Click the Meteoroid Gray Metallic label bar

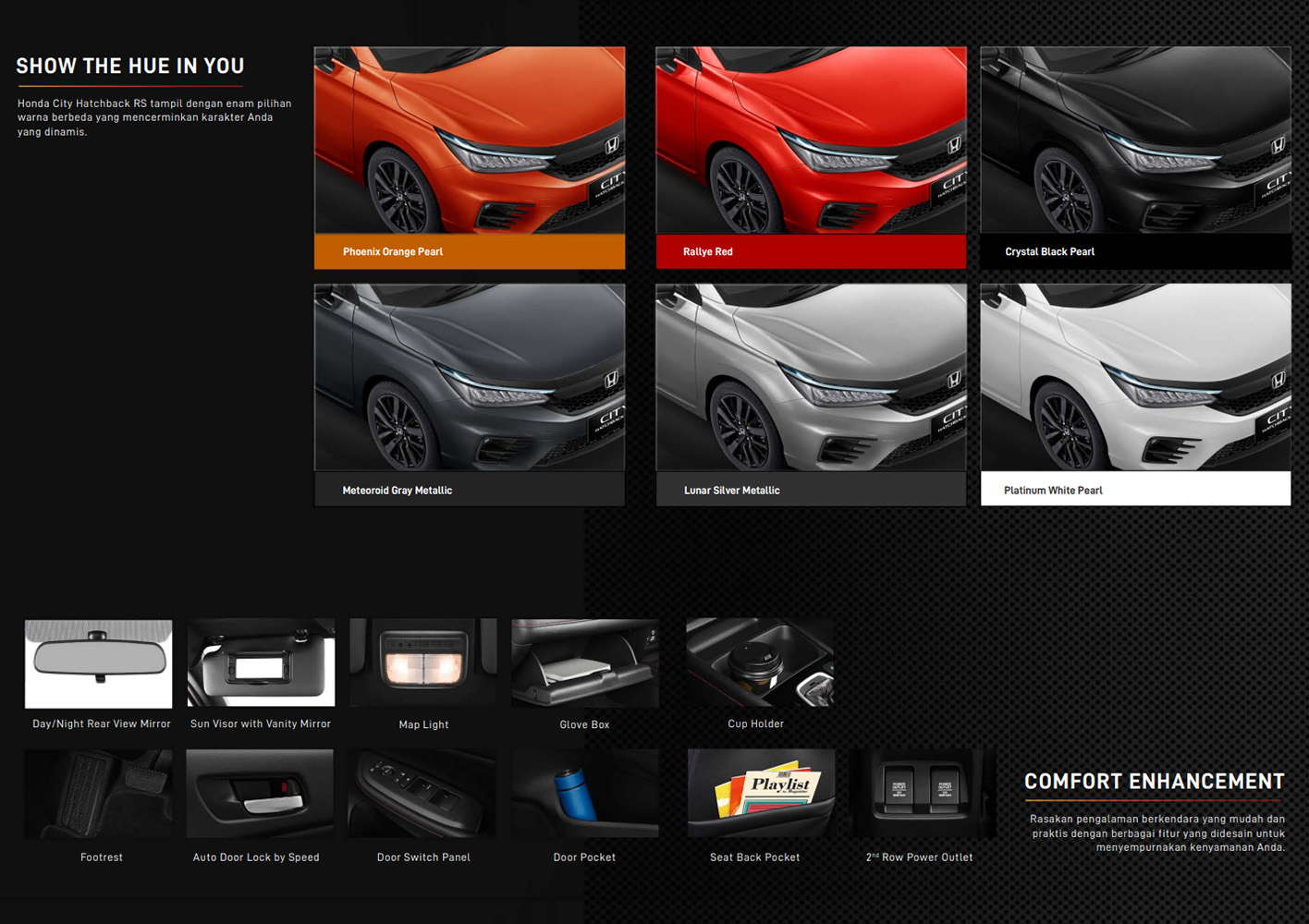tap(470, 489)
